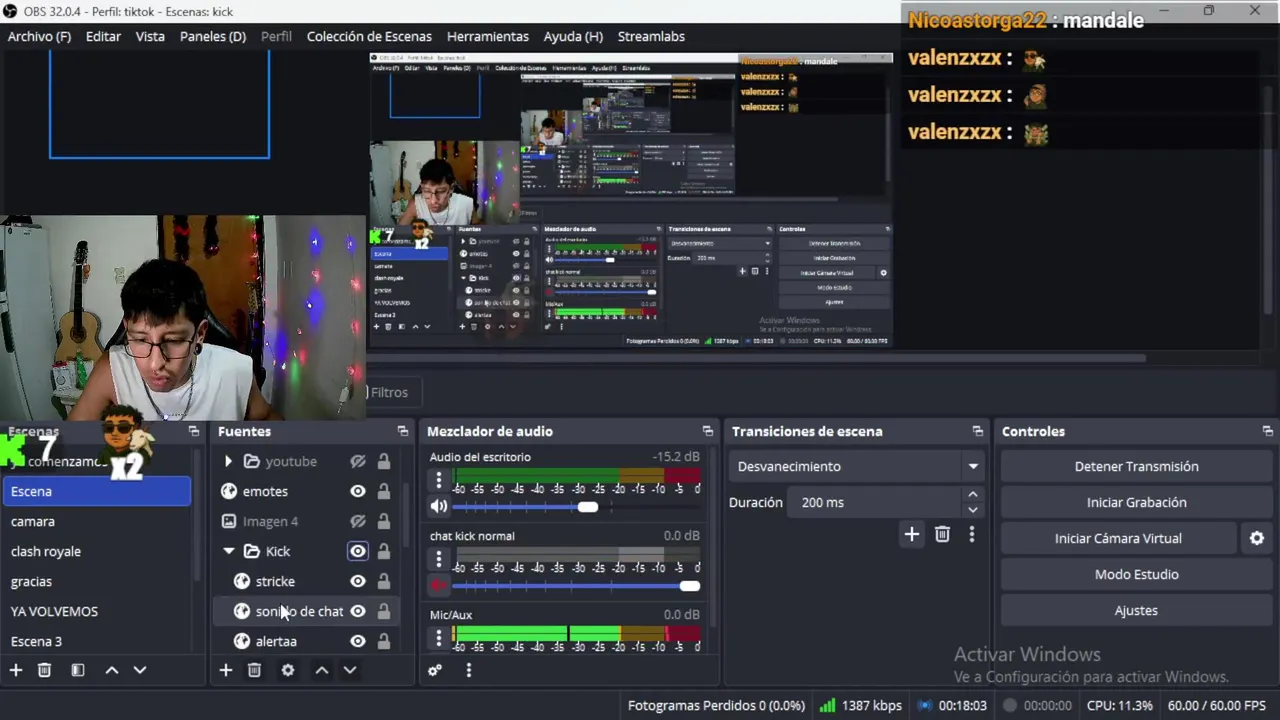The width and height of the screenshot is (1280, 720).
Task: Pop out the Escenas dock panel
Action: coord(194,431)
